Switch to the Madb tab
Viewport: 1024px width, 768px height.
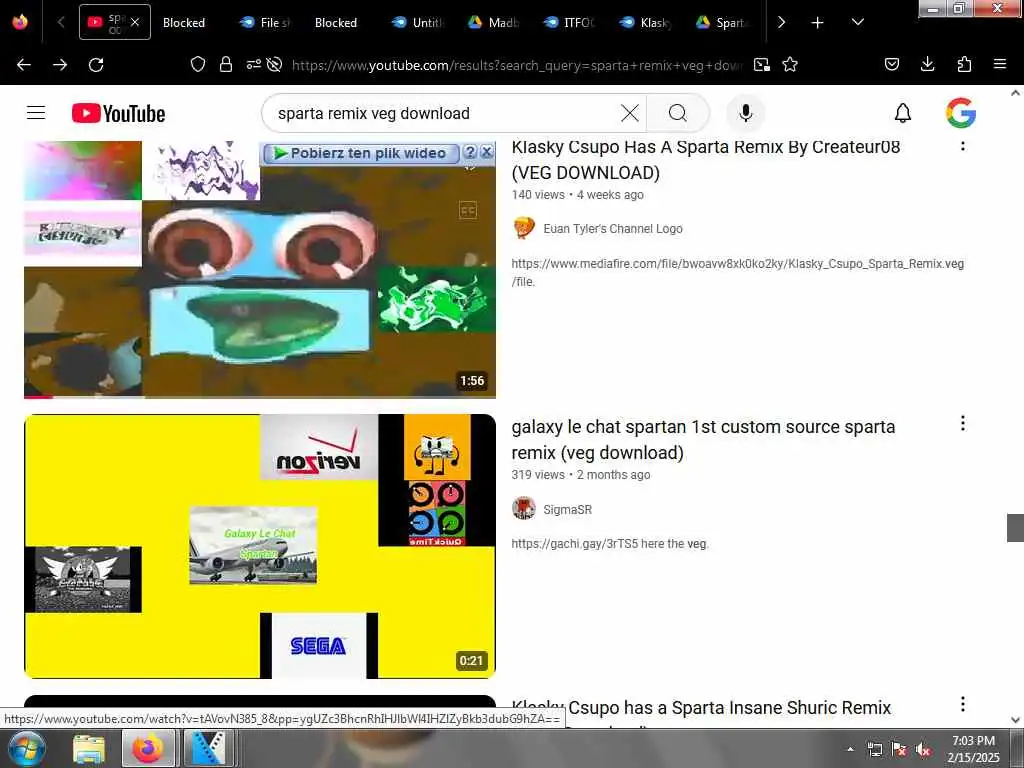[494, 22]
